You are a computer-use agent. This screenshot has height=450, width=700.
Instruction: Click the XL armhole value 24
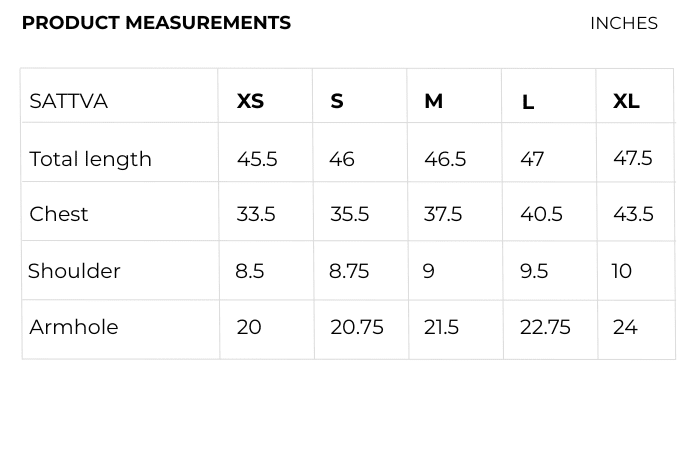[x=625, y=327]
